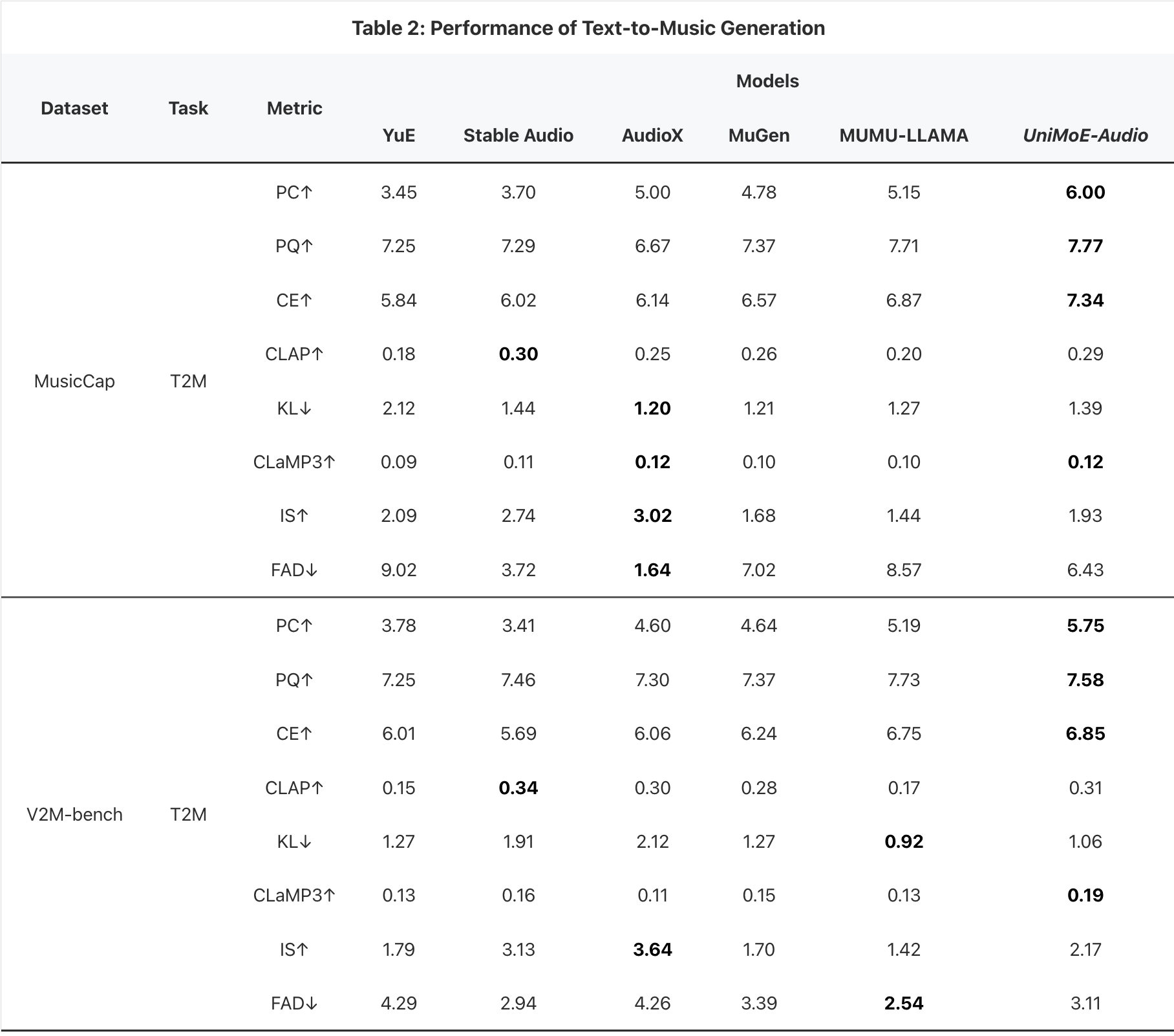Image resolution: width=1174 pixels, height=1036 pixels.
Task: Select the 9.02 FAD value for YuE
Action: (399, 570)
